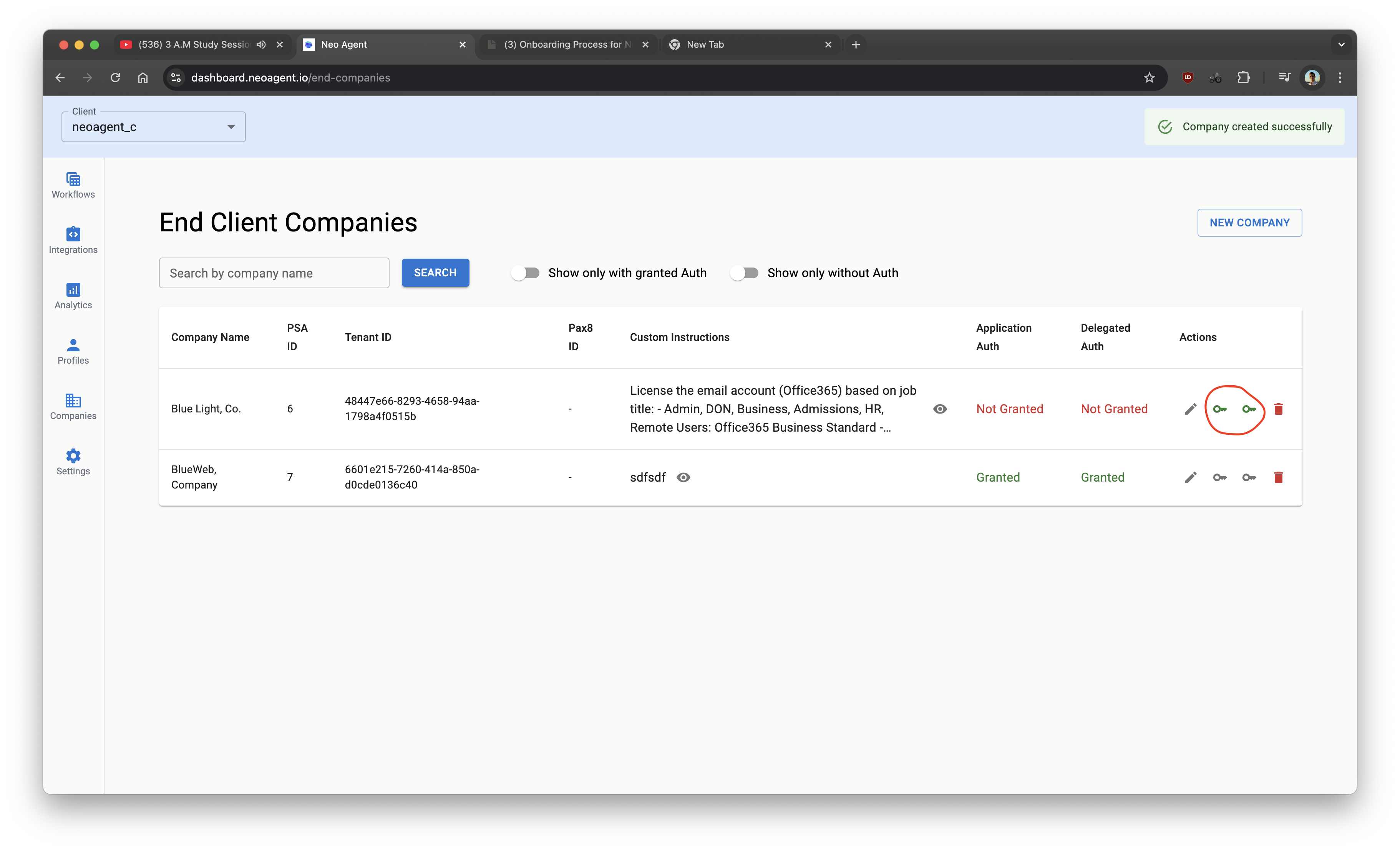Open Workflows from the sidebar
This screenshot has height=851, width=1400.
tap(73, 185)
